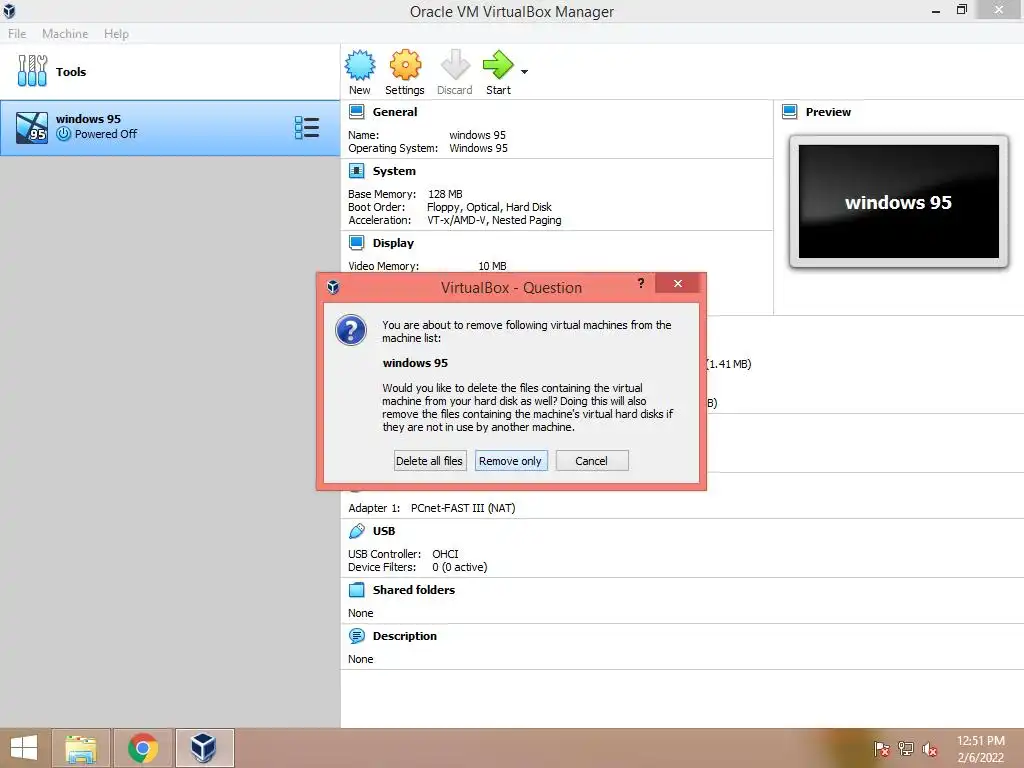Close the VirtualBox Question dialog
The image size is (1024, 768).
(x=678, y=283)
